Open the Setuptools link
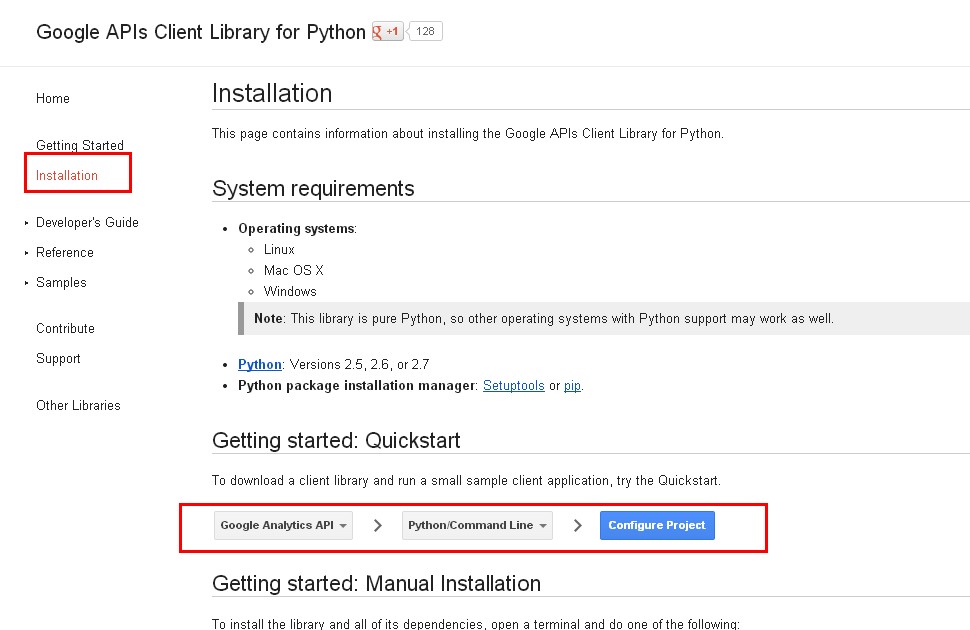This screenshot has width=970, height=630. coord(513,386)
